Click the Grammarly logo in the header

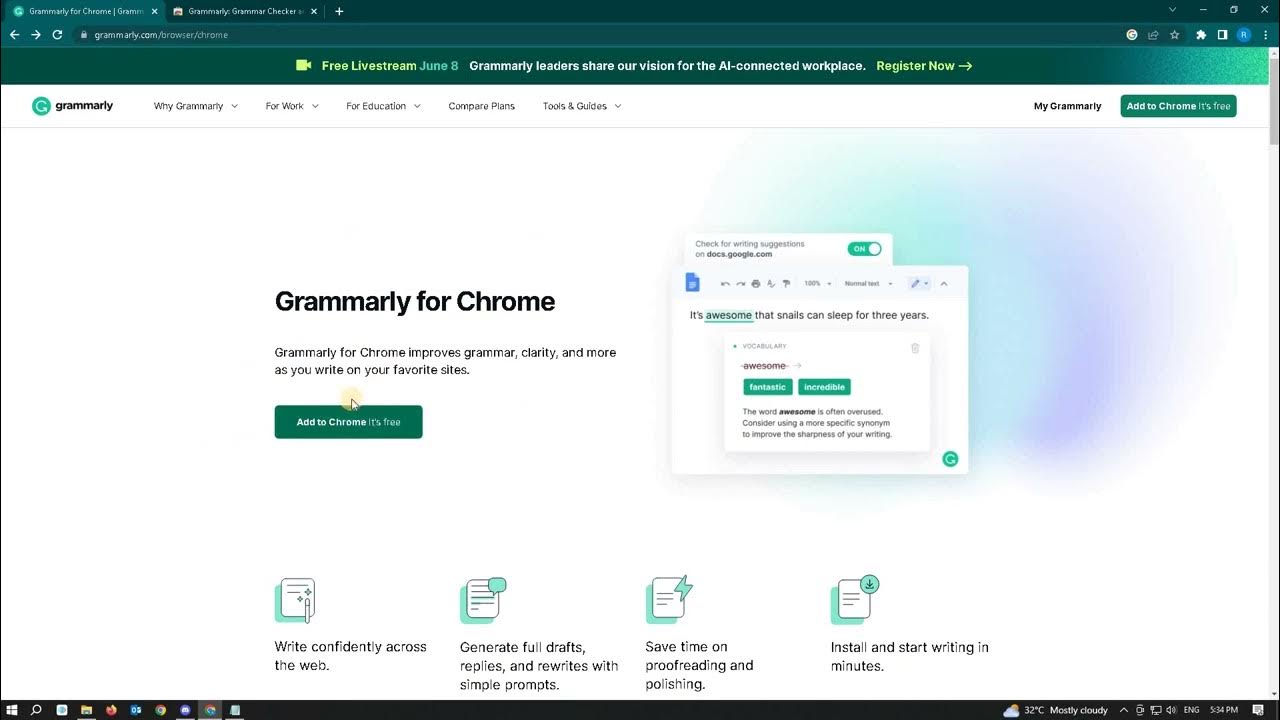coord(72,106)
